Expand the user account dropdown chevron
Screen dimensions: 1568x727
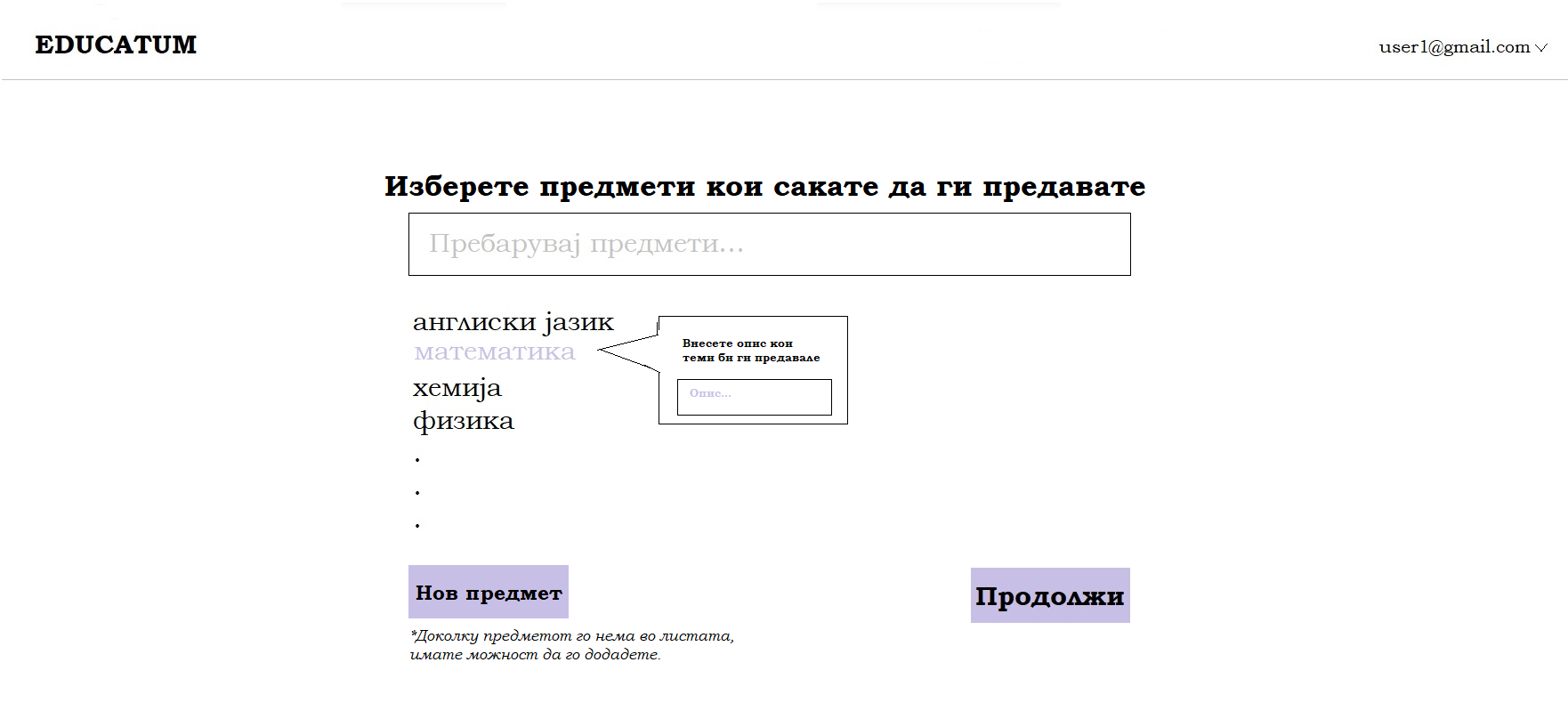point(1541,48)
